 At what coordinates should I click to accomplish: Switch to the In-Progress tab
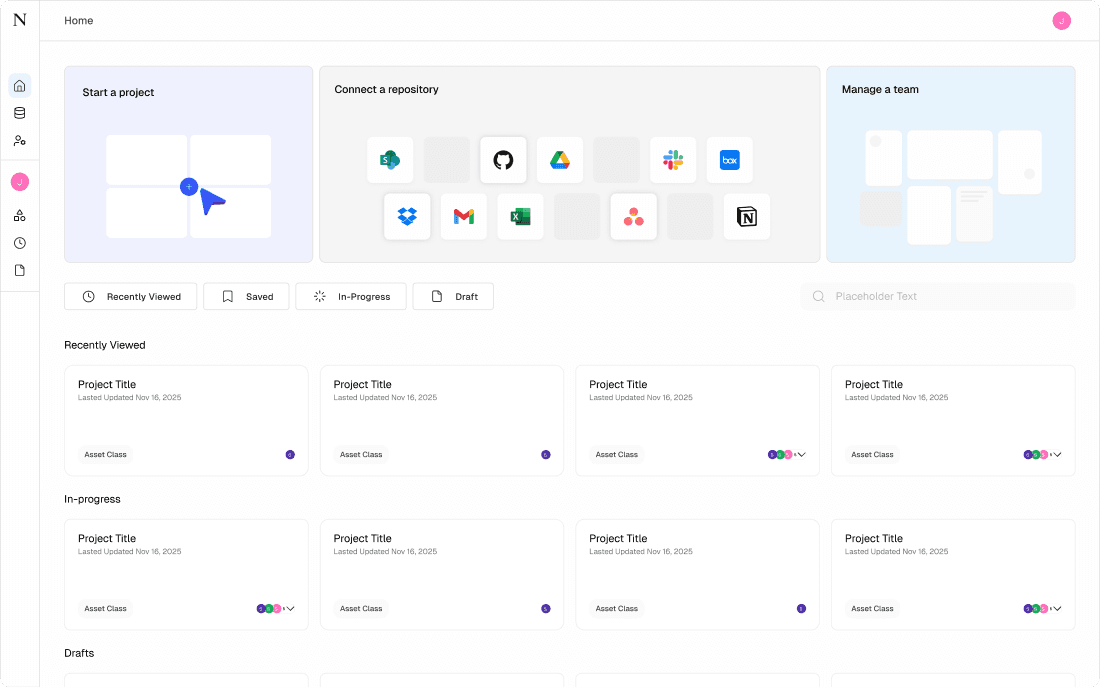[x=351, y=296]
